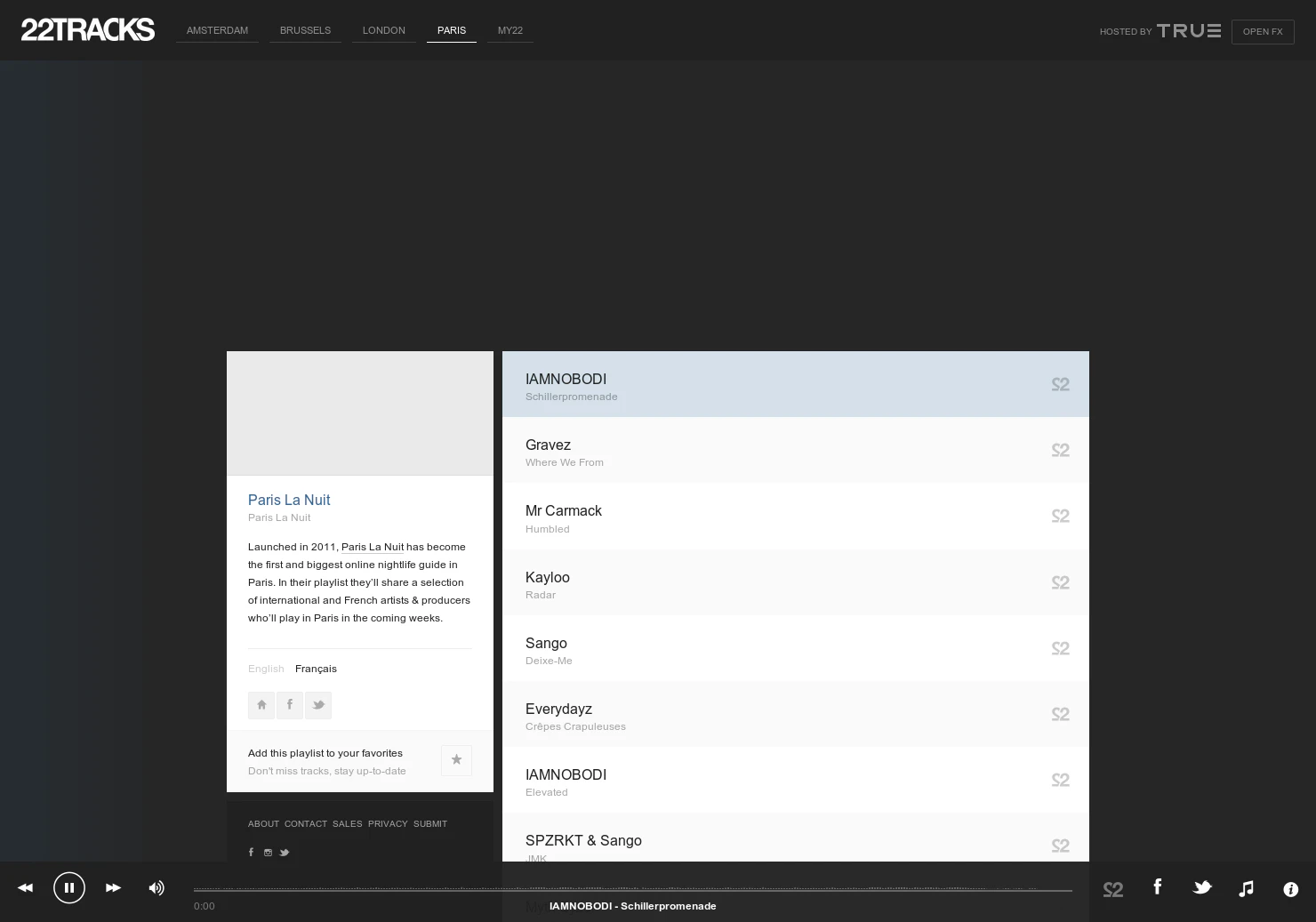Image resolution: width=1316 pixels, height=922 pixels.
Task: Play the previous track
Action: point(25,887)
